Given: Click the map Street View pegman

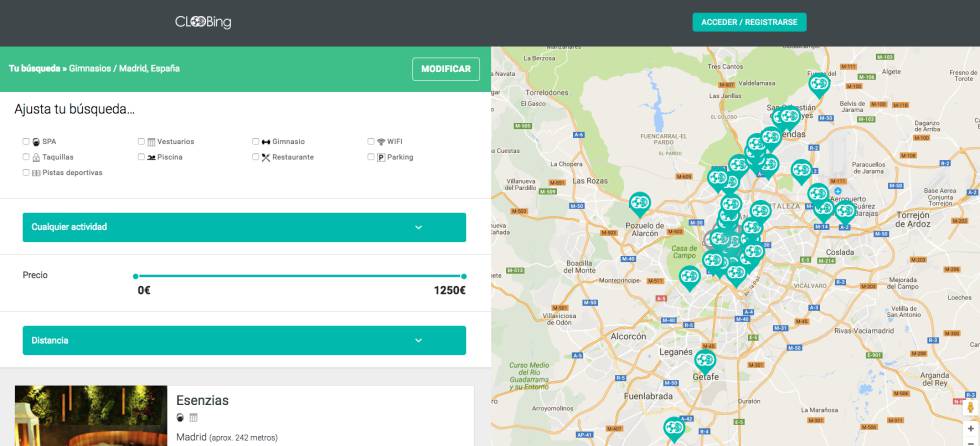Looking at the screenshot, I should coord(971,408).
